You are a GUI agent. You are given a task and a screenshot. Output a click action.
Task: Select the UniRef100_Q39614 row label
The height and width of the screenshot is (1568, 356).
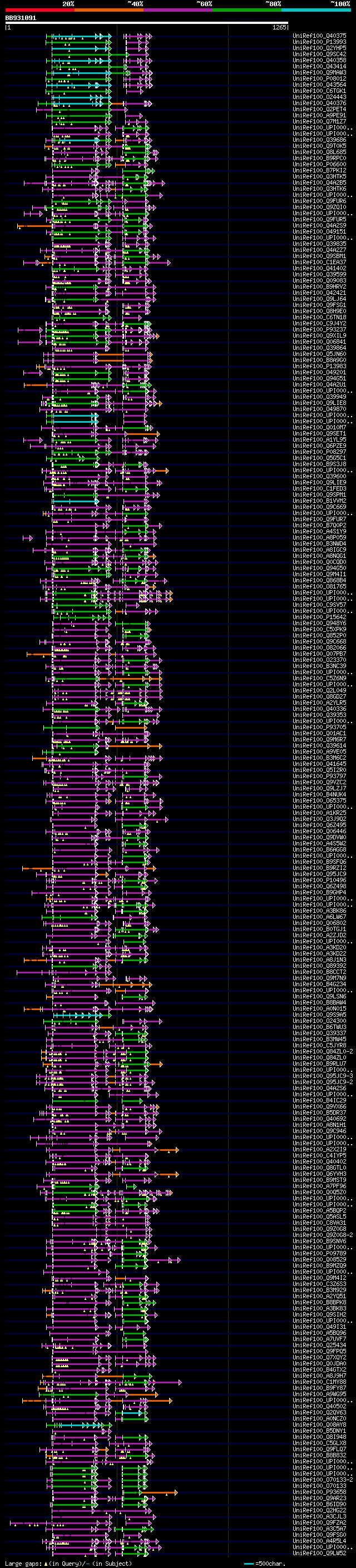pos(319,746)
